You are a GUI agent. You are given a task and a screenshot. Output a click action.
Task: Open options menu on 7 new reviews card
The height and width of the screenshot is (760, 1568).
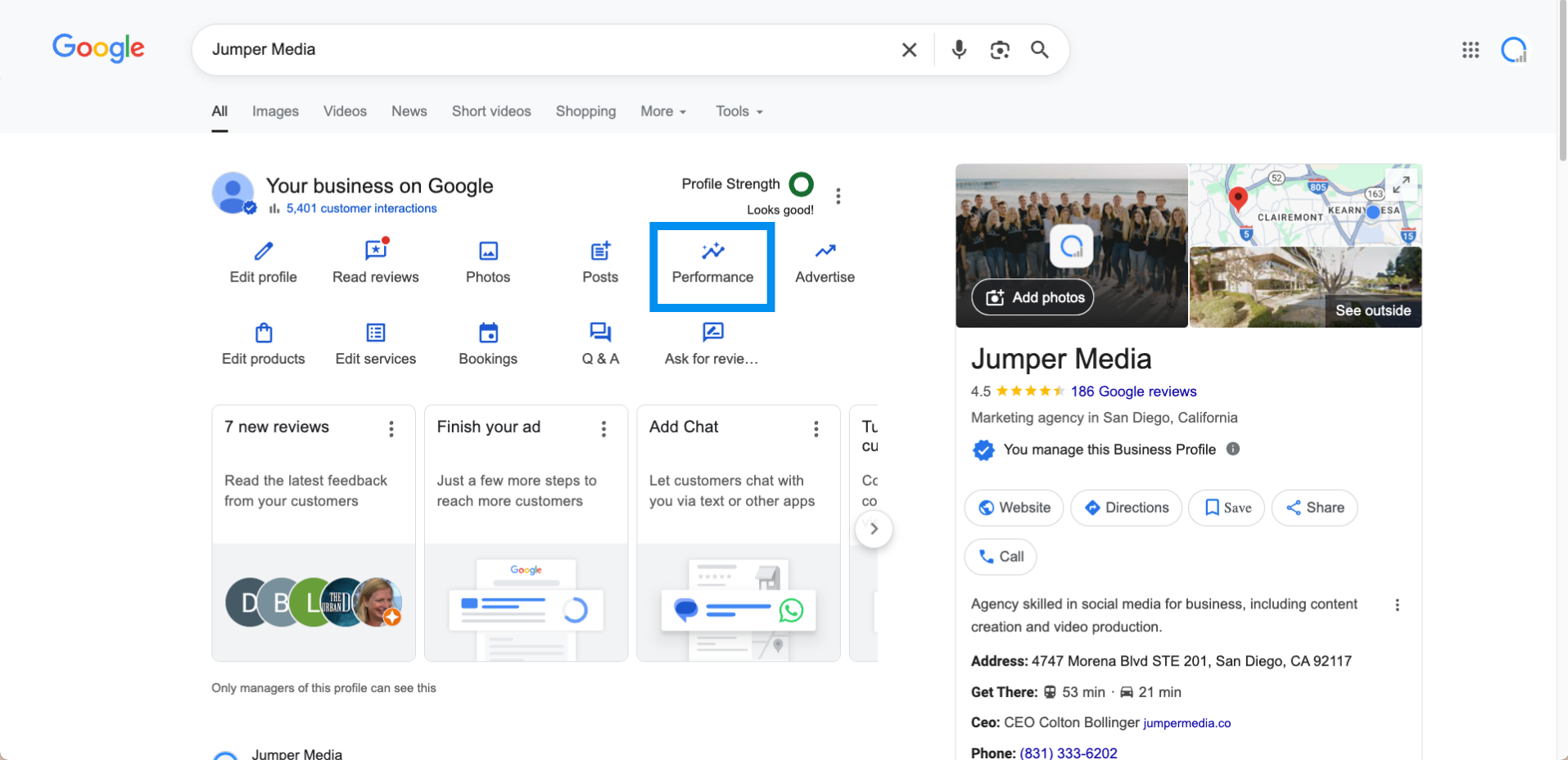click(391, 429)
